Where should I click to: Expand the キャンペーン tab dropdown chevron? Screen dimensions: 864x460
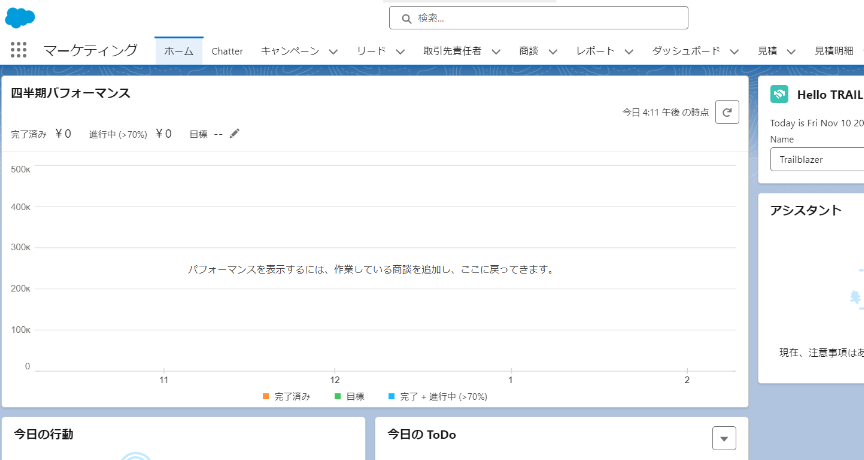333,52
